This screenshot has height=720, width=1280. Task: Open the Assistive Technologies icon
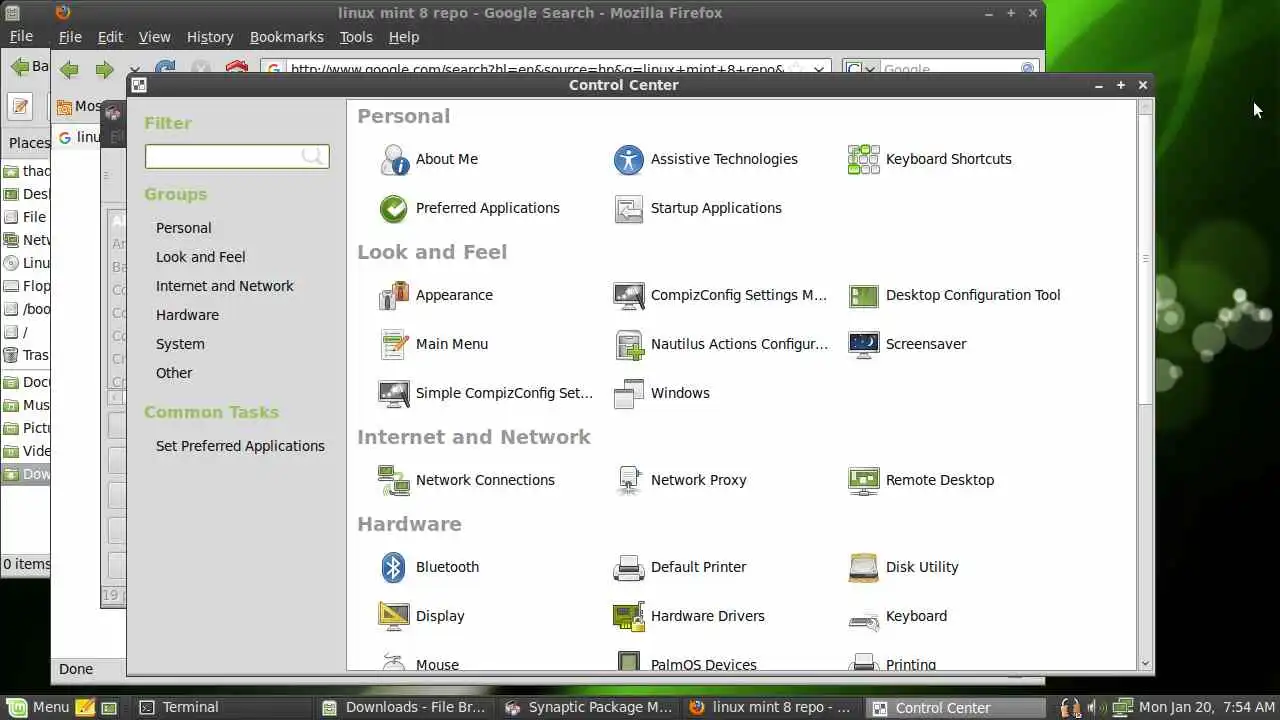coord(629,159)
